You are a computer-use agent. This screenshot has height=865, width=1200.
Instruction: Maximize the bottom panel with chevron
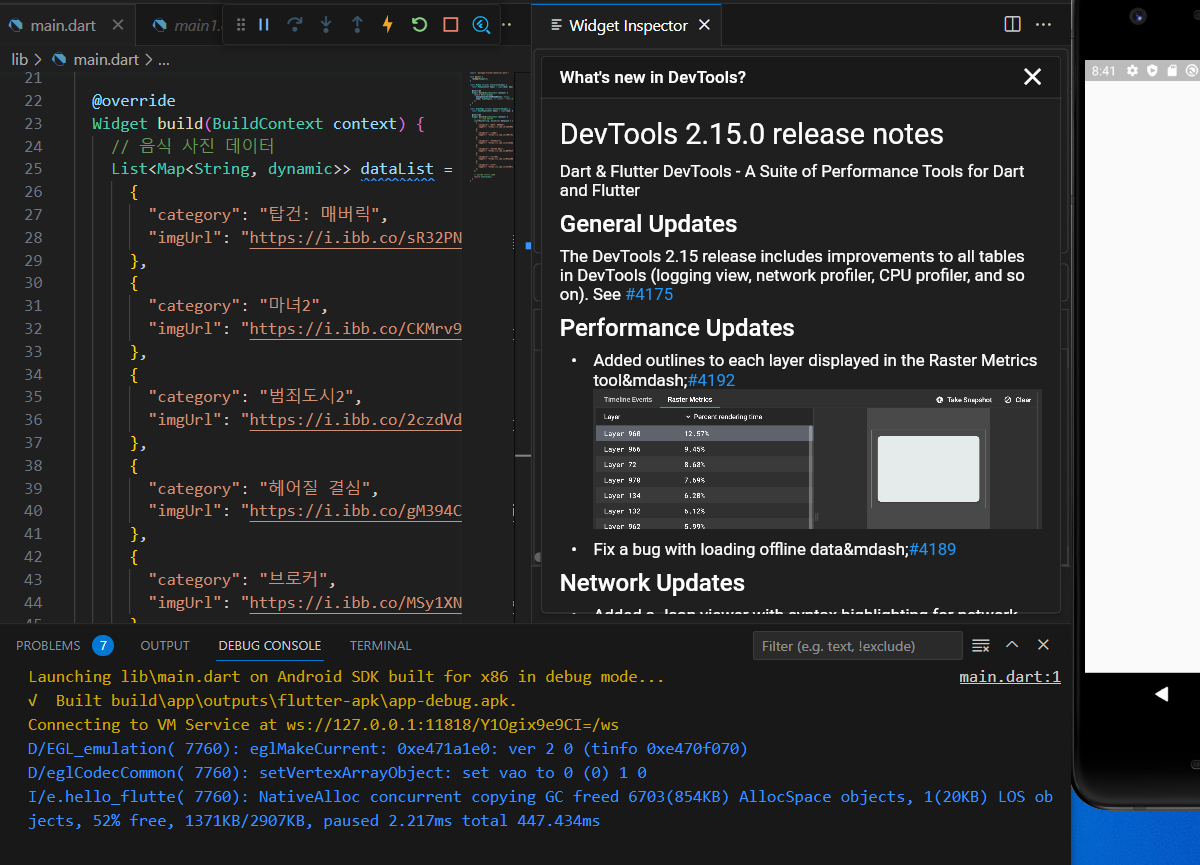[x=1012, y=645]
